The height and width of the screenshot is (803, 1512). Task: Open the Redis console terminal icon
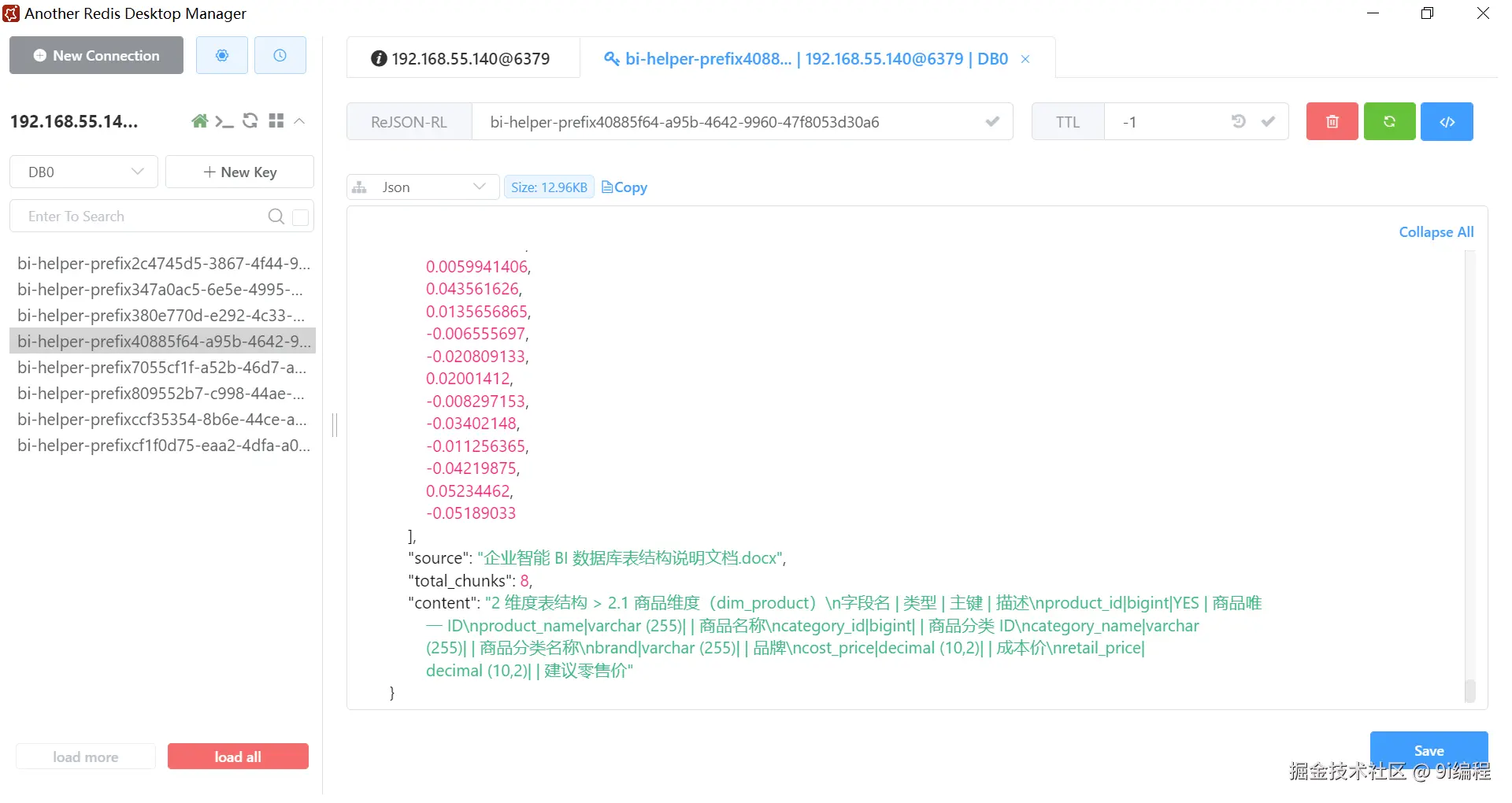[x=224, y=121]
